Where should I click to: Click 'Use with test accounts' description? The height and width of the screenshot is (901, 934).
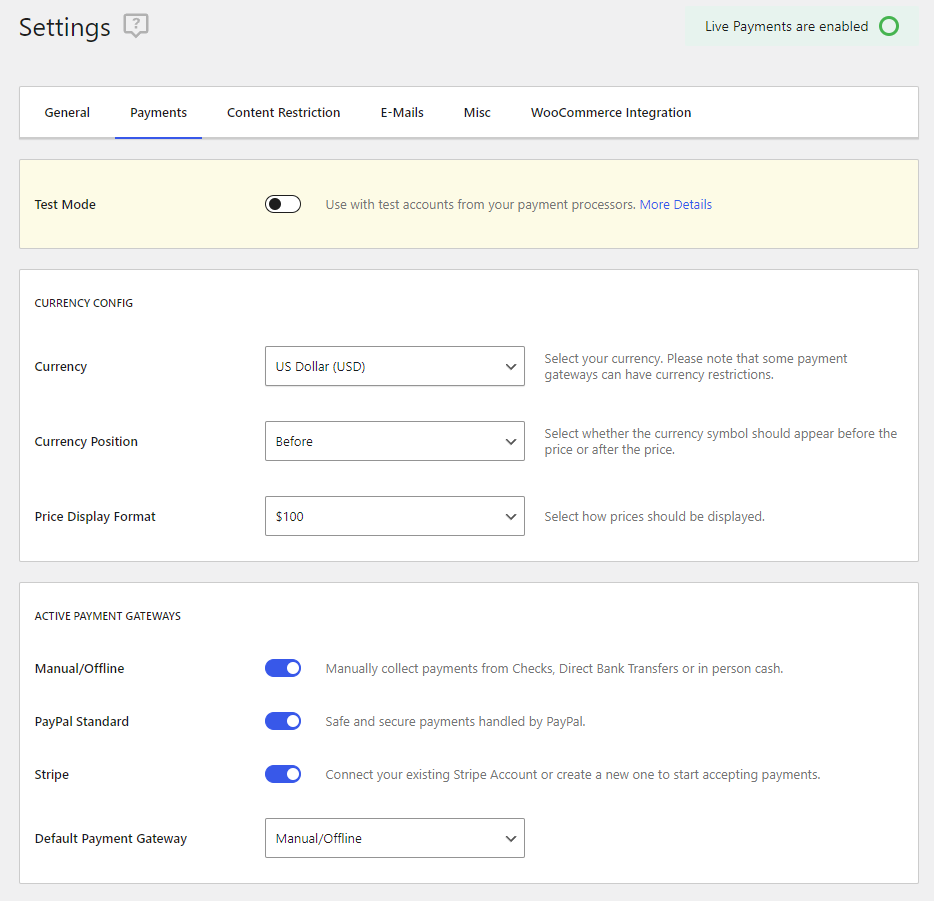point(481,204)
